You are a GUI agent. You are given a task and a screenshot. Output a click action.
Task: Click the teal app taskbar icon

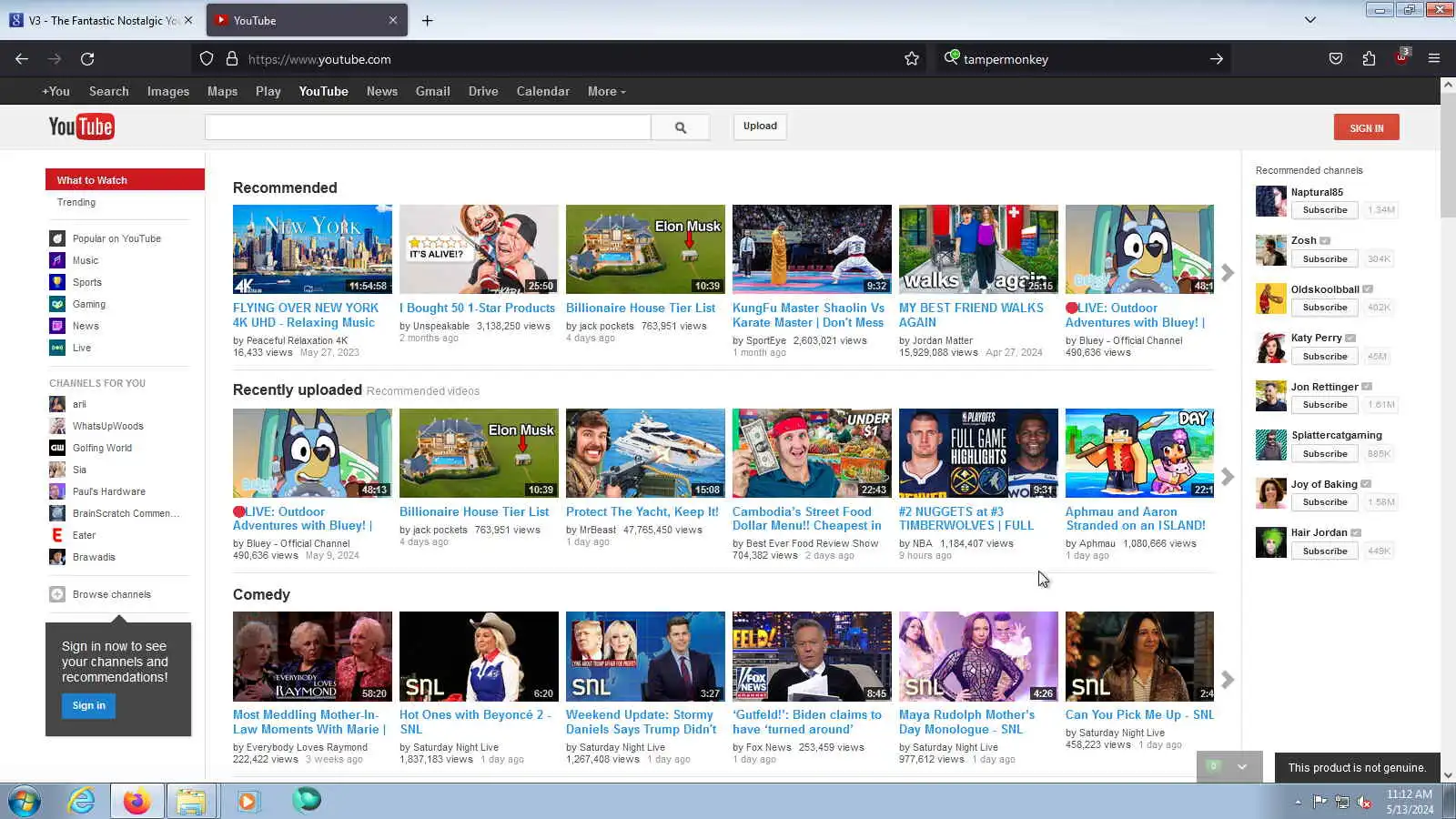[x=306, y=801]
